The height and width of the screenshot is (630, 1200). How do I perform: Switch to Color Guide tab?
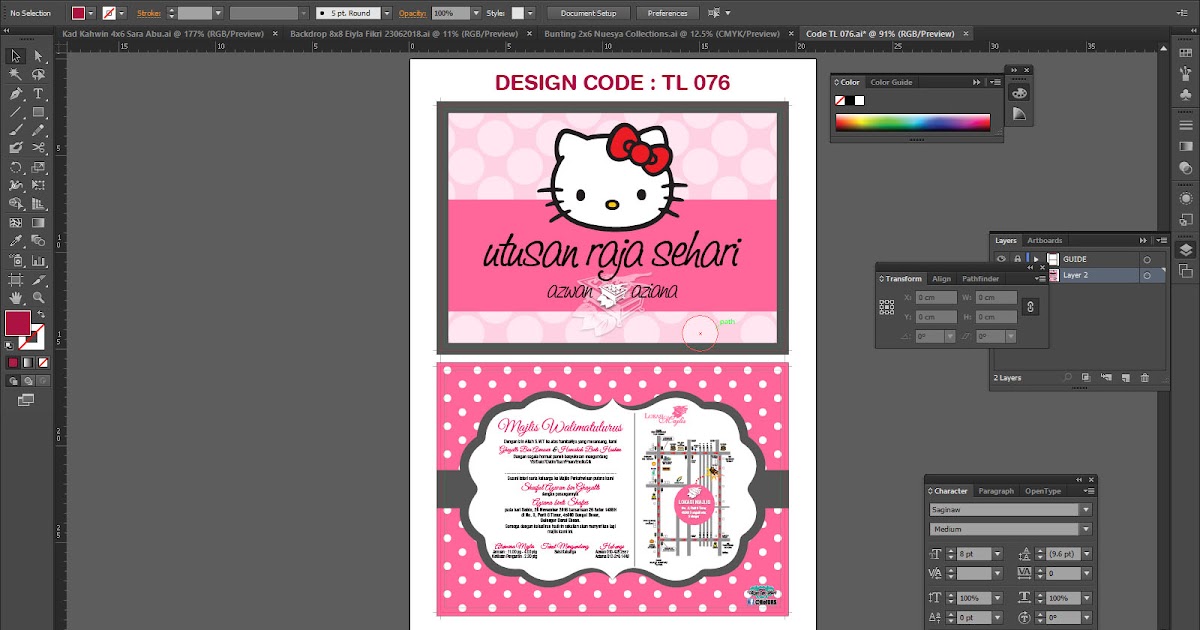pos(891,82)
